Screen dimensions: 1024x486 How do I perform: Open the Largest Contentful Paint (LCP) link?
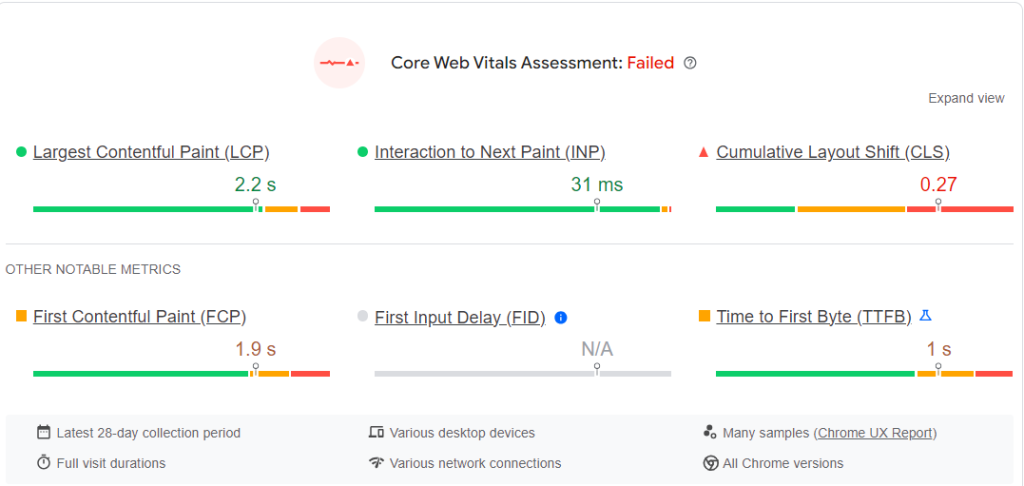tap(151, 152)
